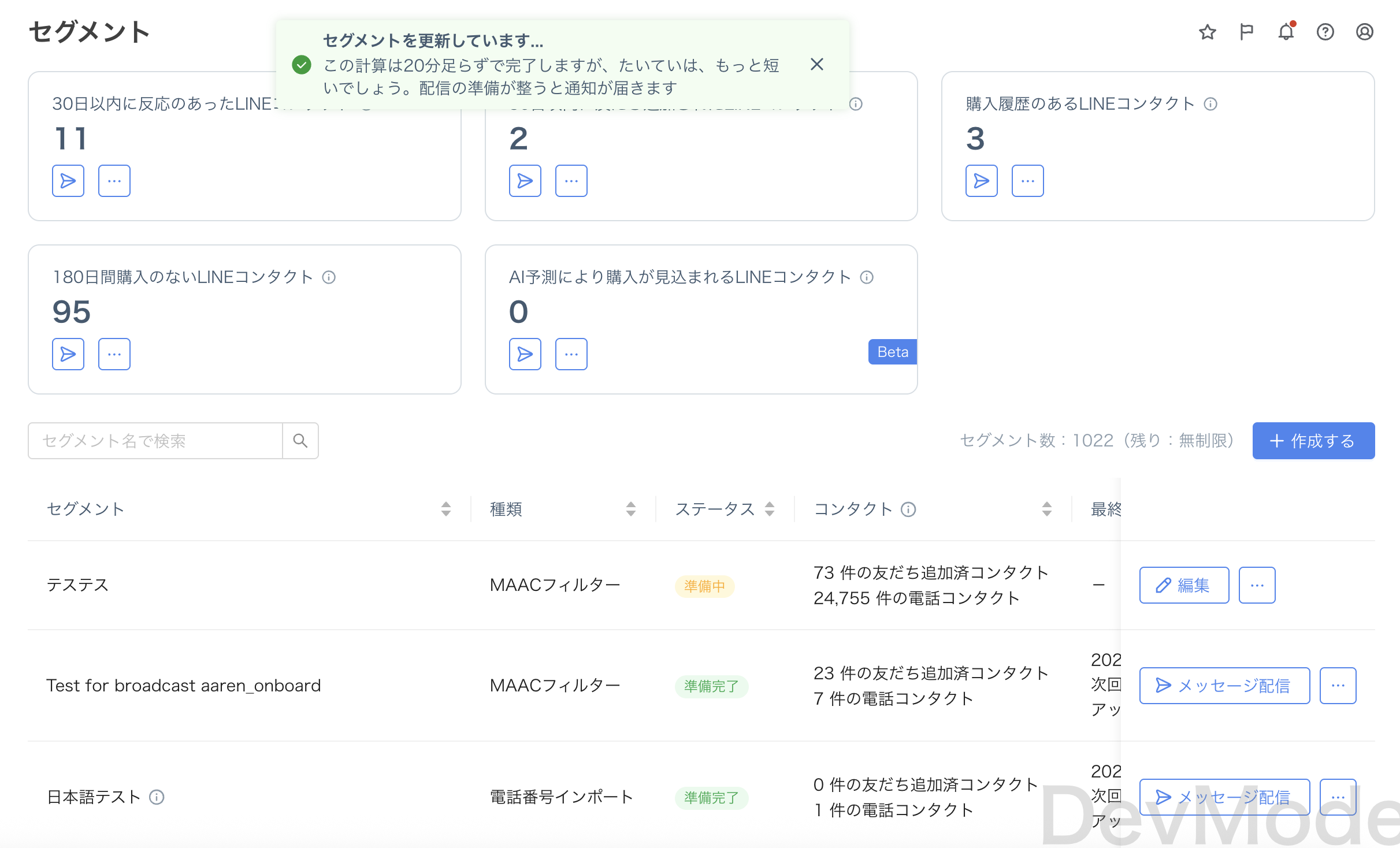
Task: Open more options on card showing 11
Action: coord(114,181)
